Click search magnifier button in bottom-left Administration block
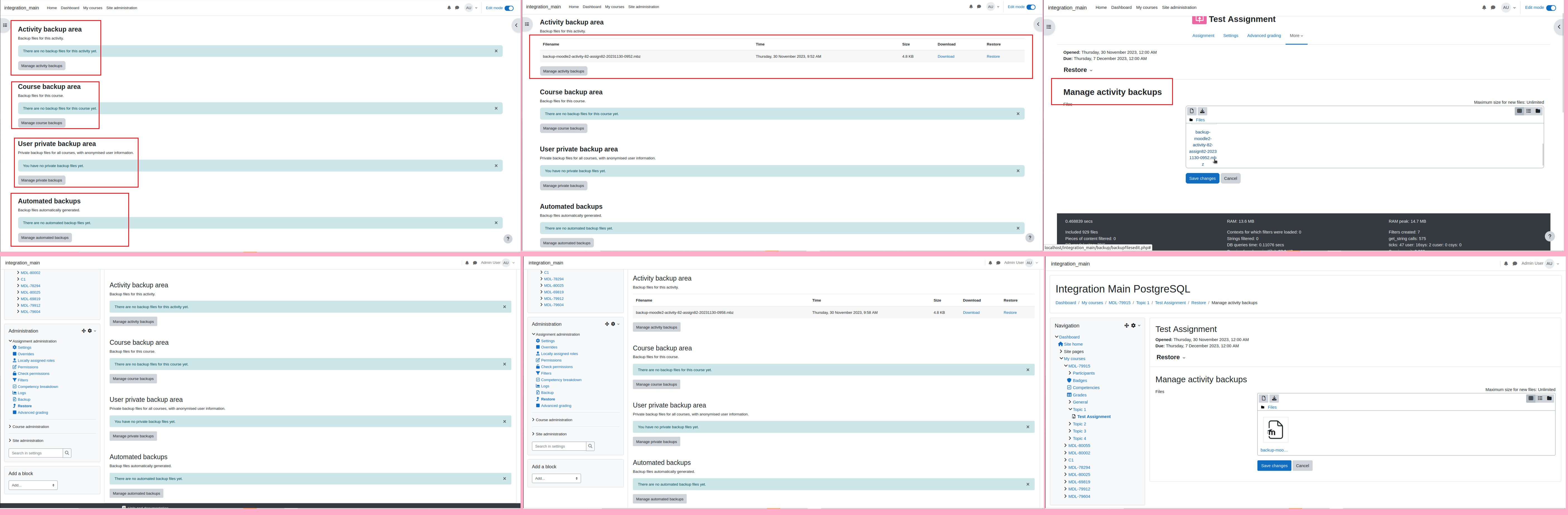The image size is (1568, 515). point(67,453)
